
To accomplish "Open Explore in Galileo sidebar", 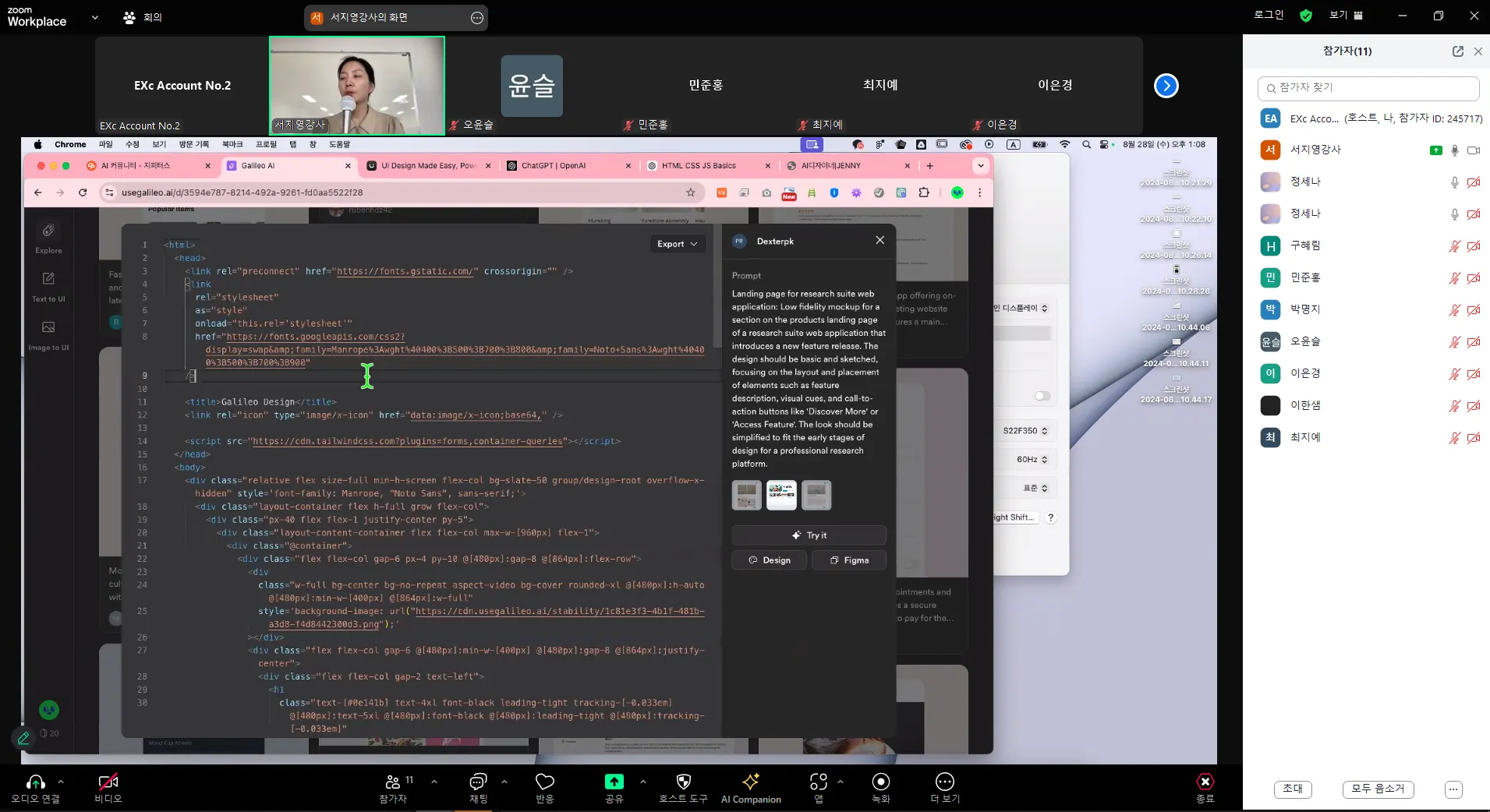I will [x=48, y=237].
